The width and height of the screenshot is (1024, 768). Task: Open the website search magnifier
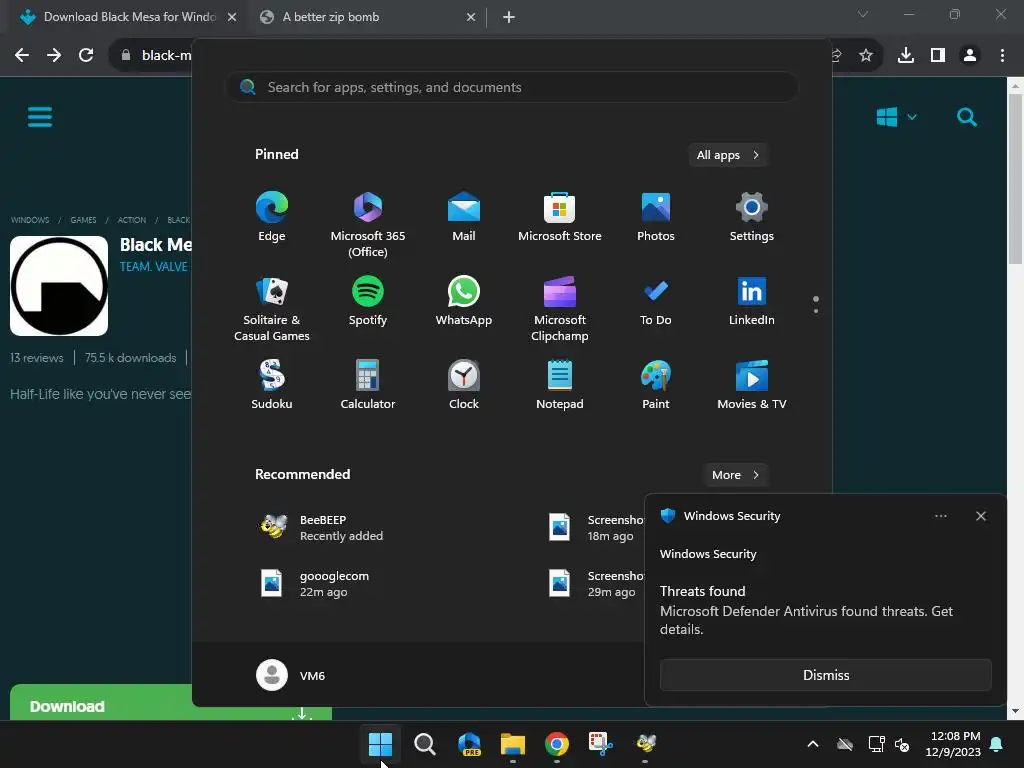[x=967, y=118]
